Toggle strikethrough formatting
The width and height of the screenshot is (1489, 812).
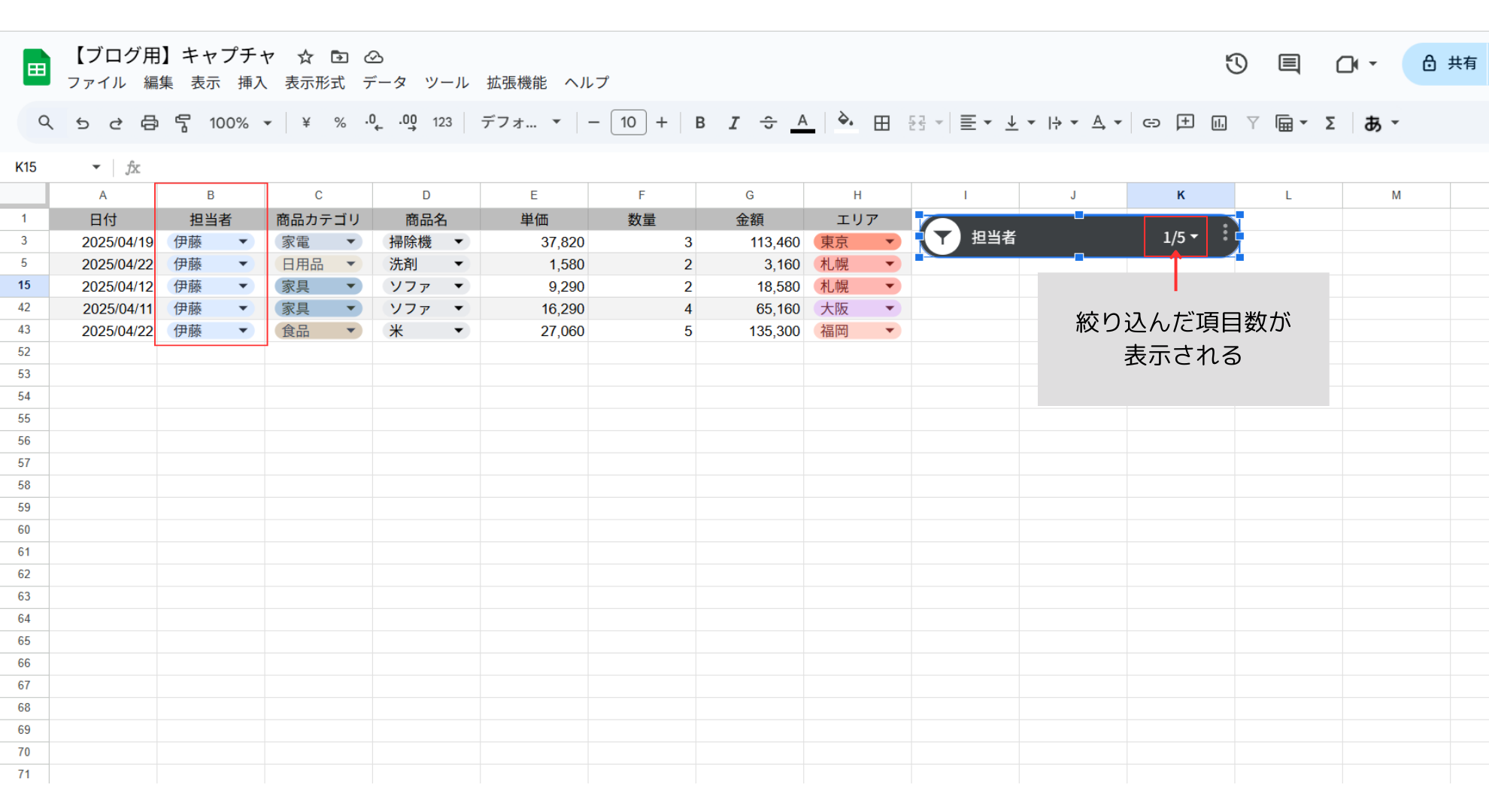pyautogui.click(x=768, y=123)
